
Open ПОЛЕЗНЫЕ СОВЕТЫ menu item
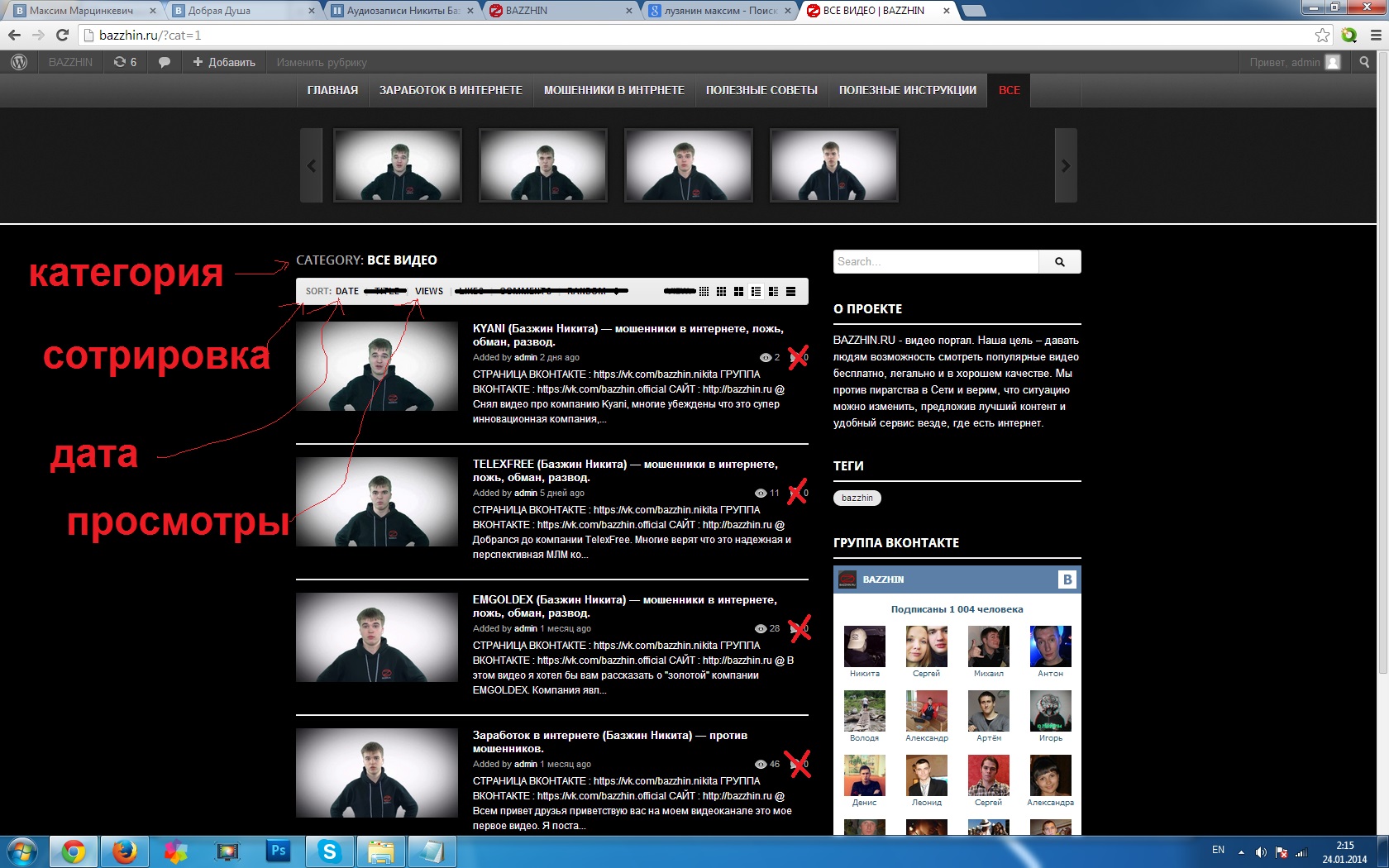point(761,90)
